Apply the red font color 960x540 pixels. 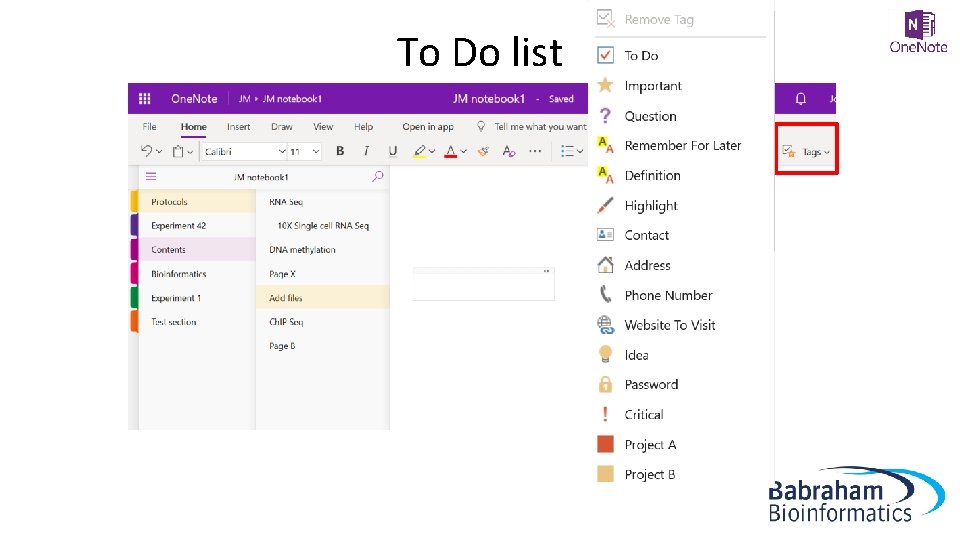[x=451, y=151]
